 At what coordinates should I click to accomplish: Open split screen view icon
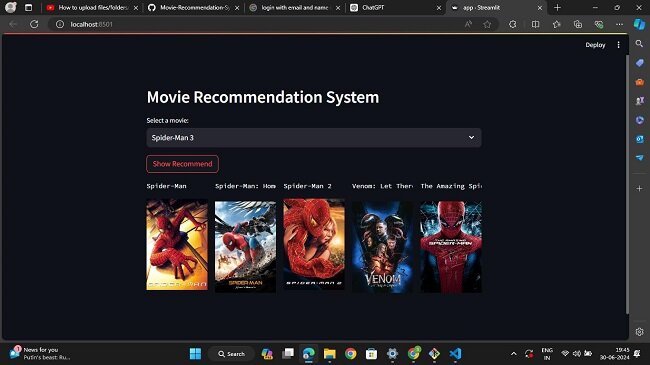535,24
